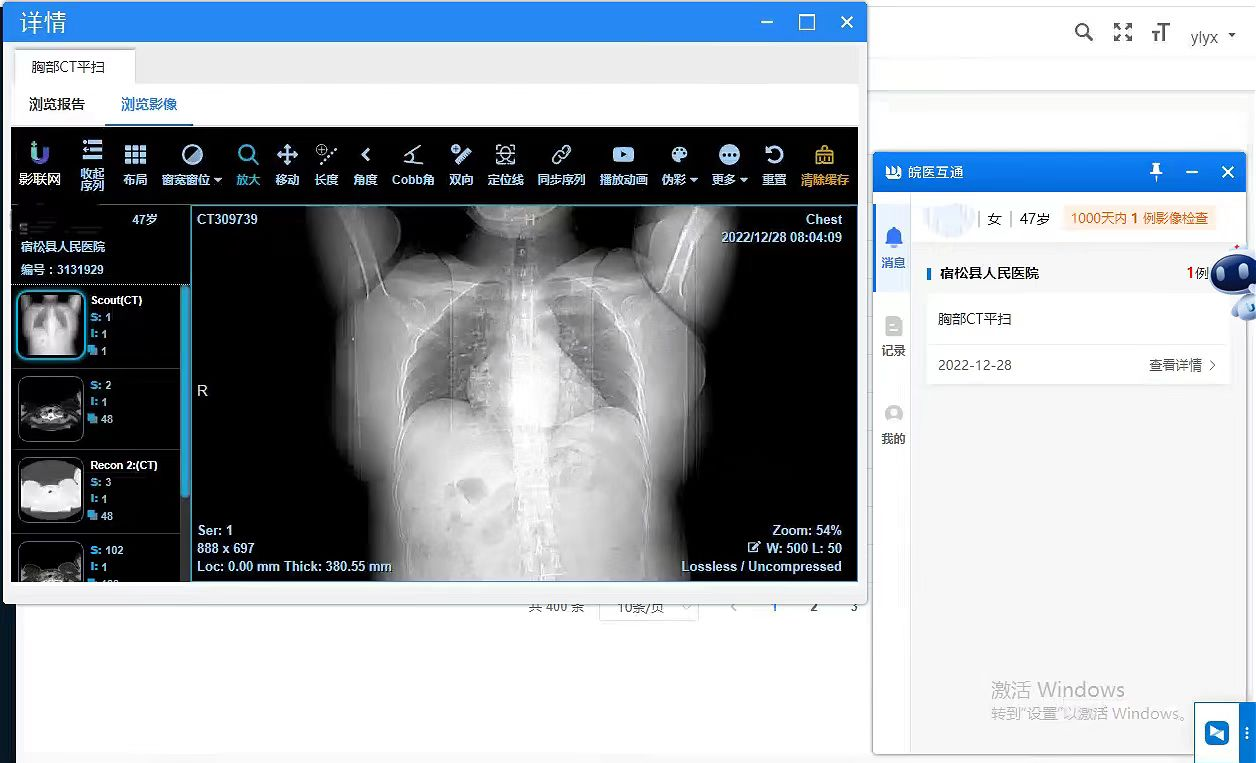This screenshot has width=1256, height=763.
Task: Switch to the 浏览影像 tab
Action: (x=149, y=104)
